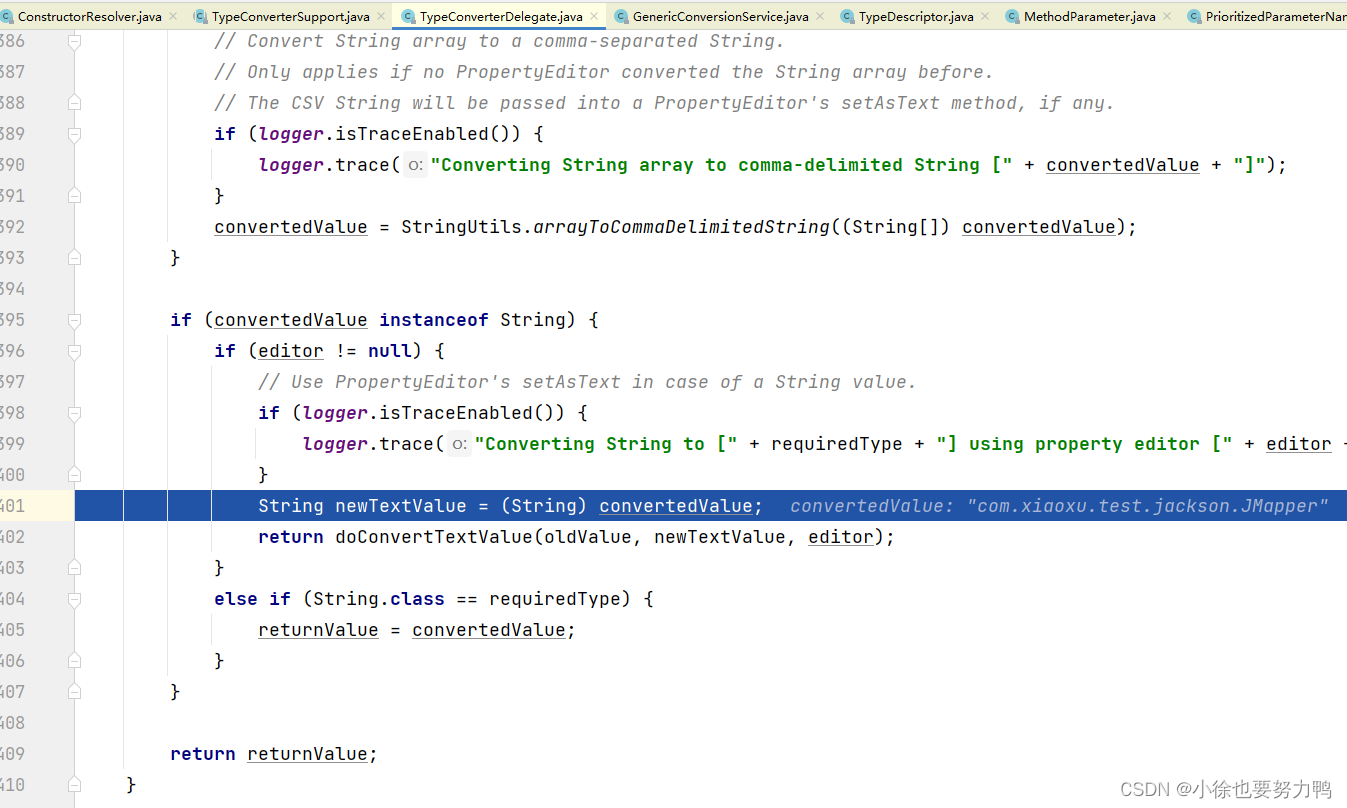
Task: Click 'String.class' in the else-if condition
Action: tap(379, 599)
